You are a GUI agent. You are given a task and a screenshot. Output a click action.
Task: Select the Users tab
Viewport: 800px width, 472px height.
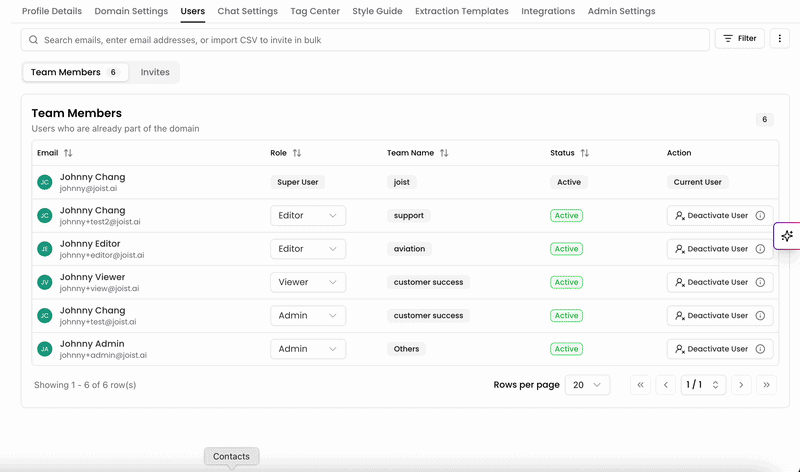click(x=192, y=11)
